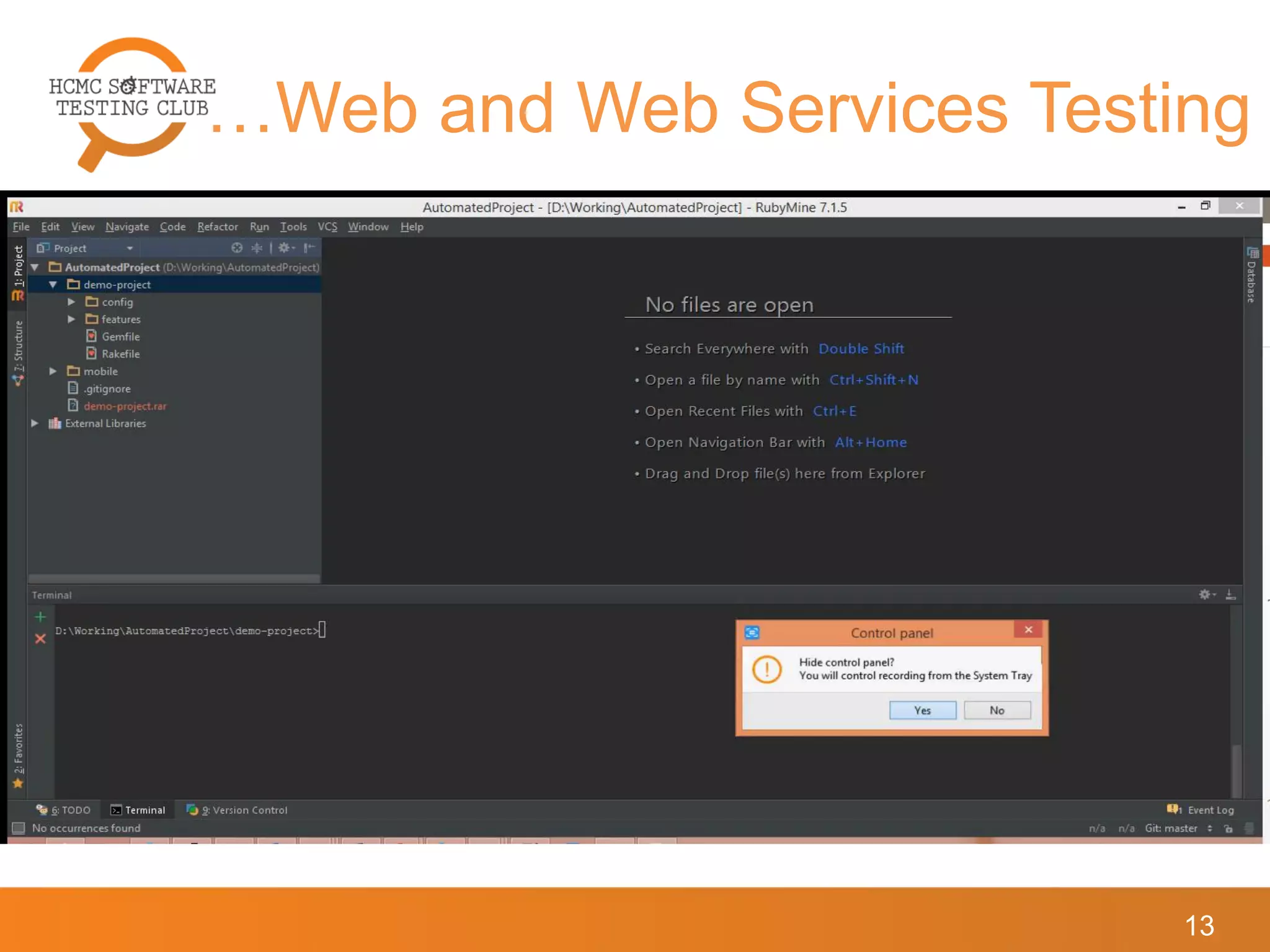Image resolution: width=1270 pixels, height=952 pixels.
Task: Toggle the 1: Project side tab
Action: [18, 273]
